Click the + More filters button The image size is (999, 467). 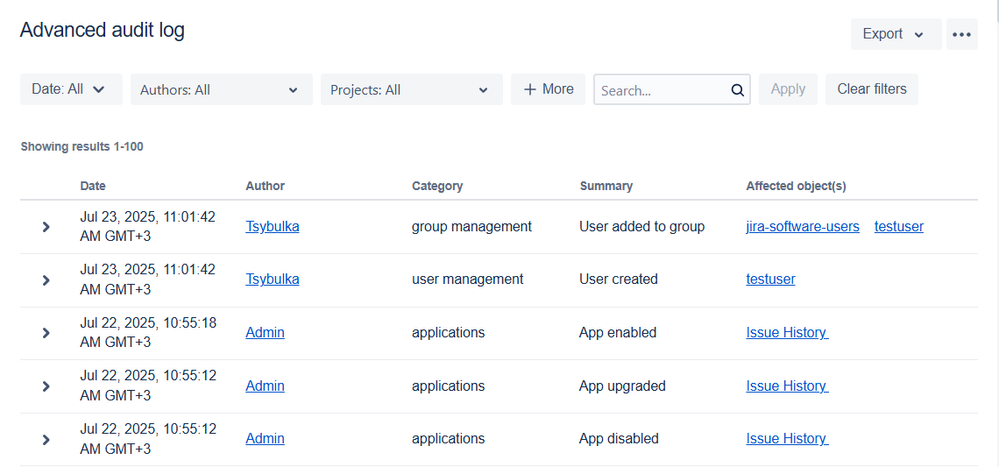pyautogui.click(x=548, y=89)
